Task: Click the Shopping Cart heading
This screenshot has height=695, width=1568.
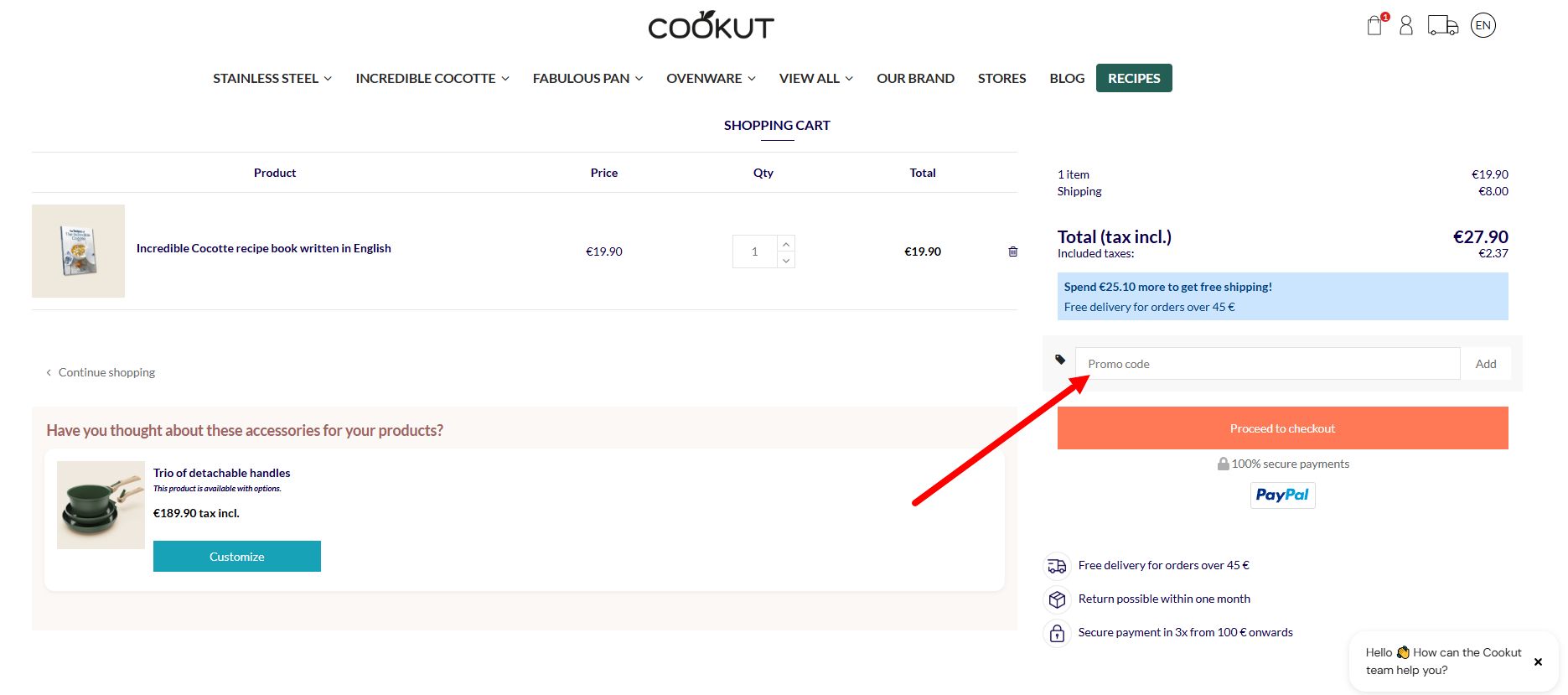Action: click(777, 125)
